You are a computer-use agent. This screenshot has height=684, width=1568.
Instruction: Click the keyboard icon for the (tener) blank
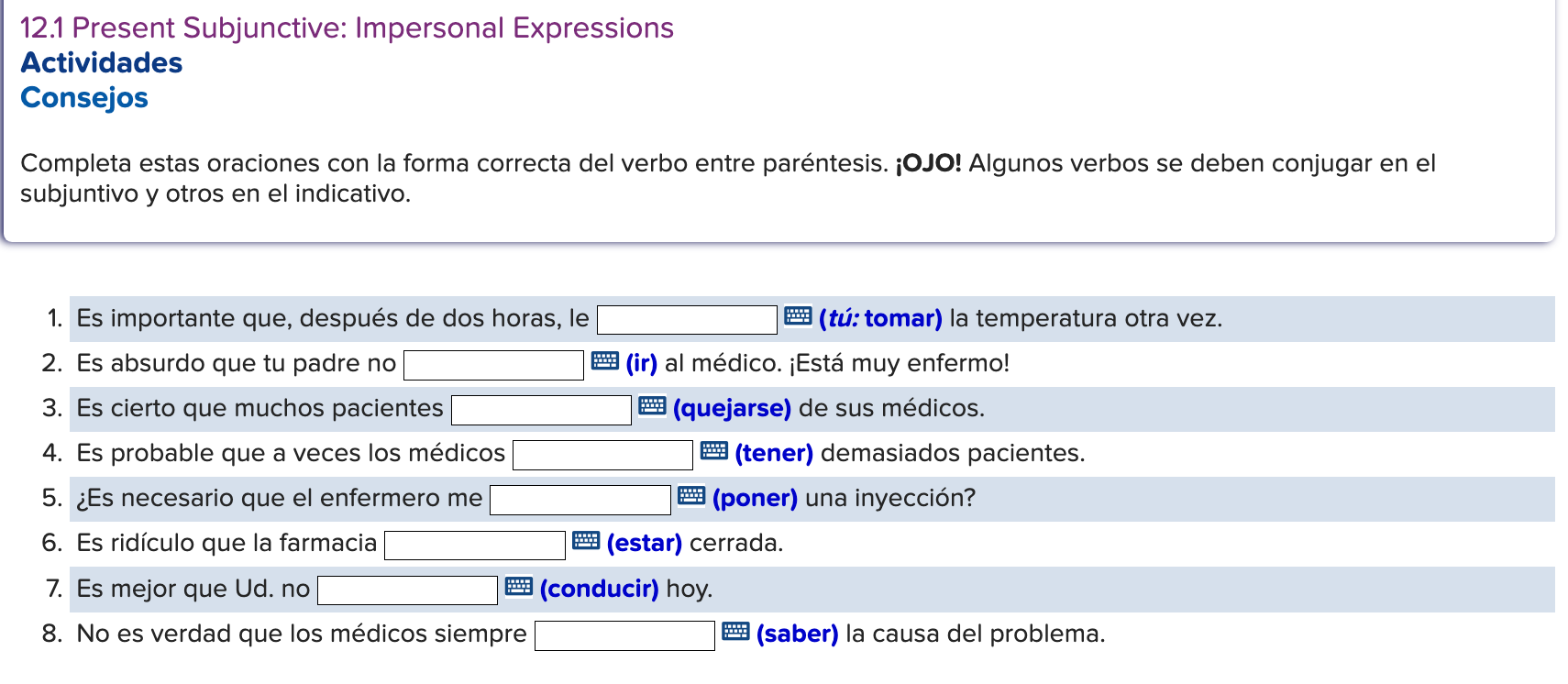click(x=712, y=451)
